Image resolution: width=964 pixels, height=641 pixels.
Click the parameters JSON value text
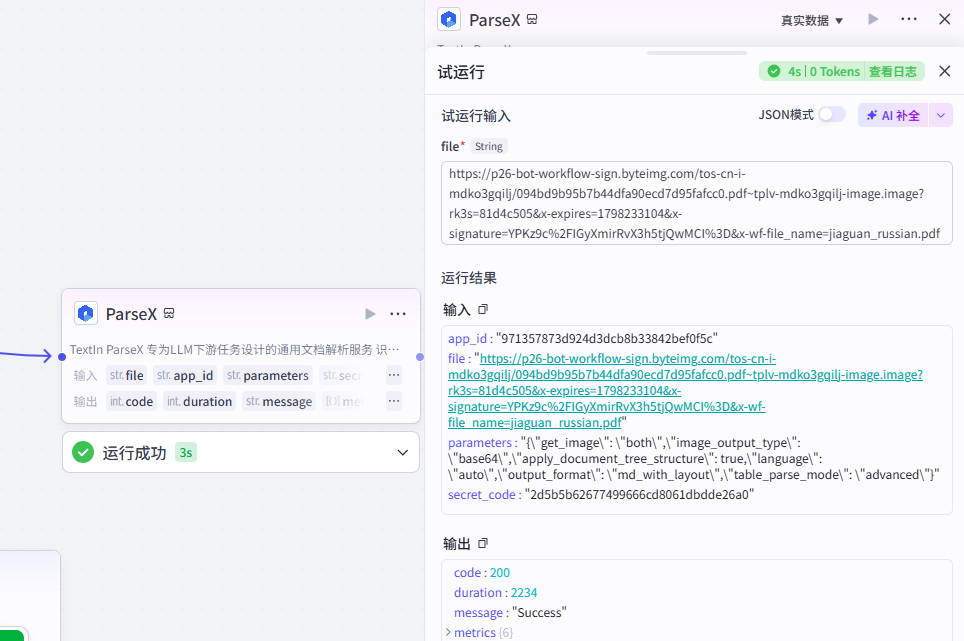(x=693, y=458)
